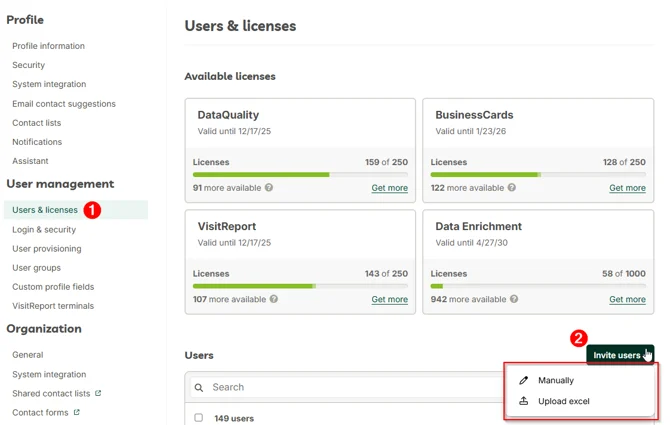Click Get more for Data Enrichment licenses
The image size is (670, 425).
pos(627,299)
